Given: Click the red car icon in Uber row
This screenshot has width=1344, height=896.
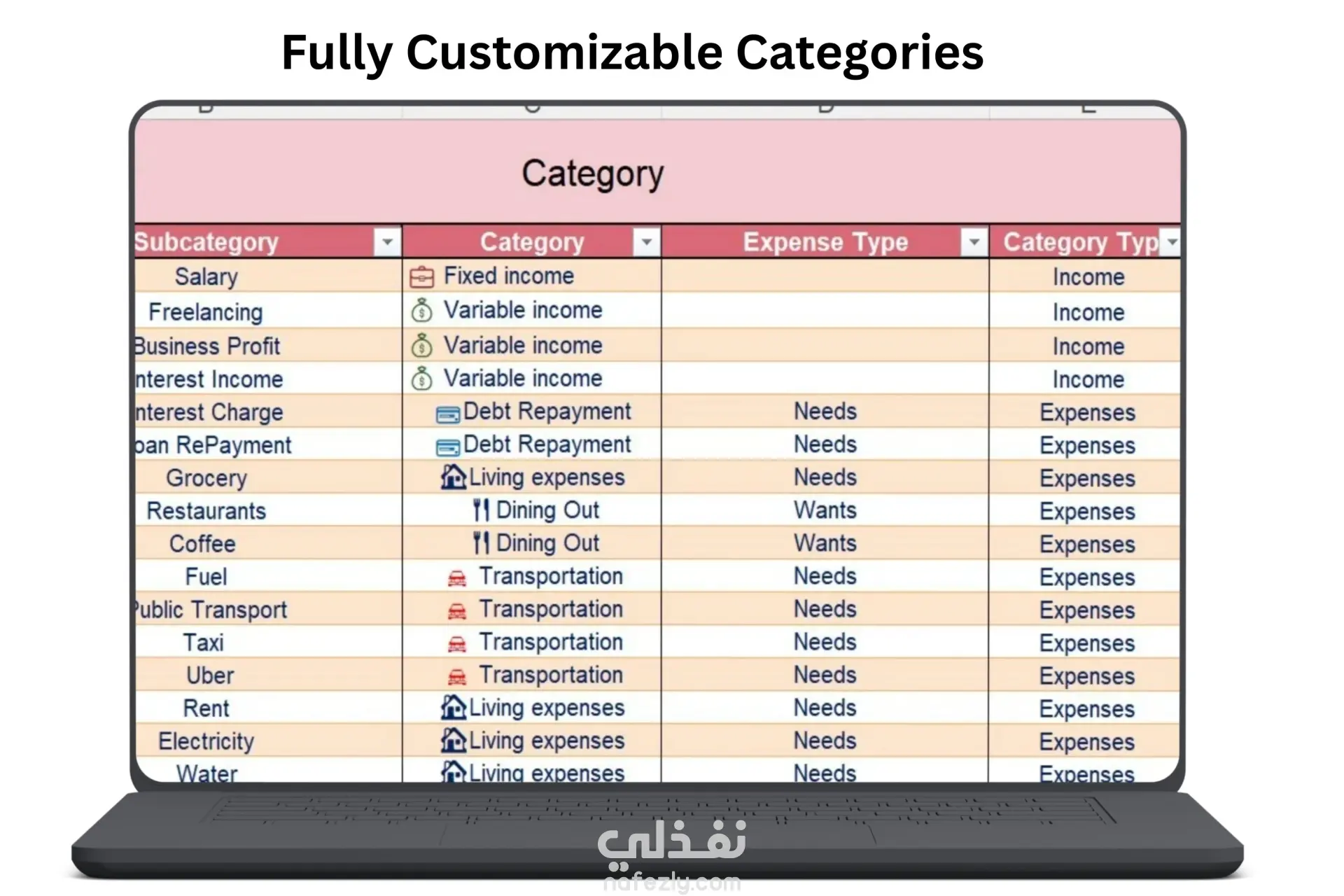Looking at the screenshot, I should coord(456,677).
